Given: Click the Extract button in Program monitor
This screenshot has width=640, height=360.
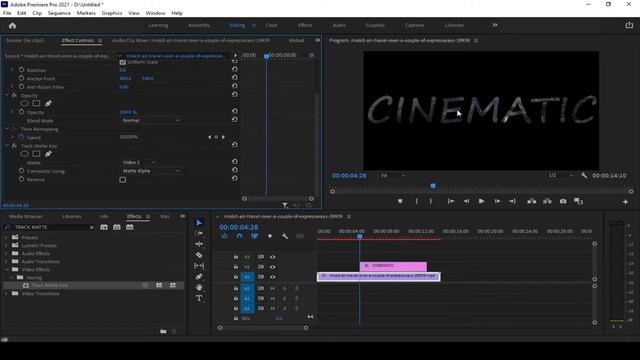Looking at the screenshot, I should pos(547,201).
